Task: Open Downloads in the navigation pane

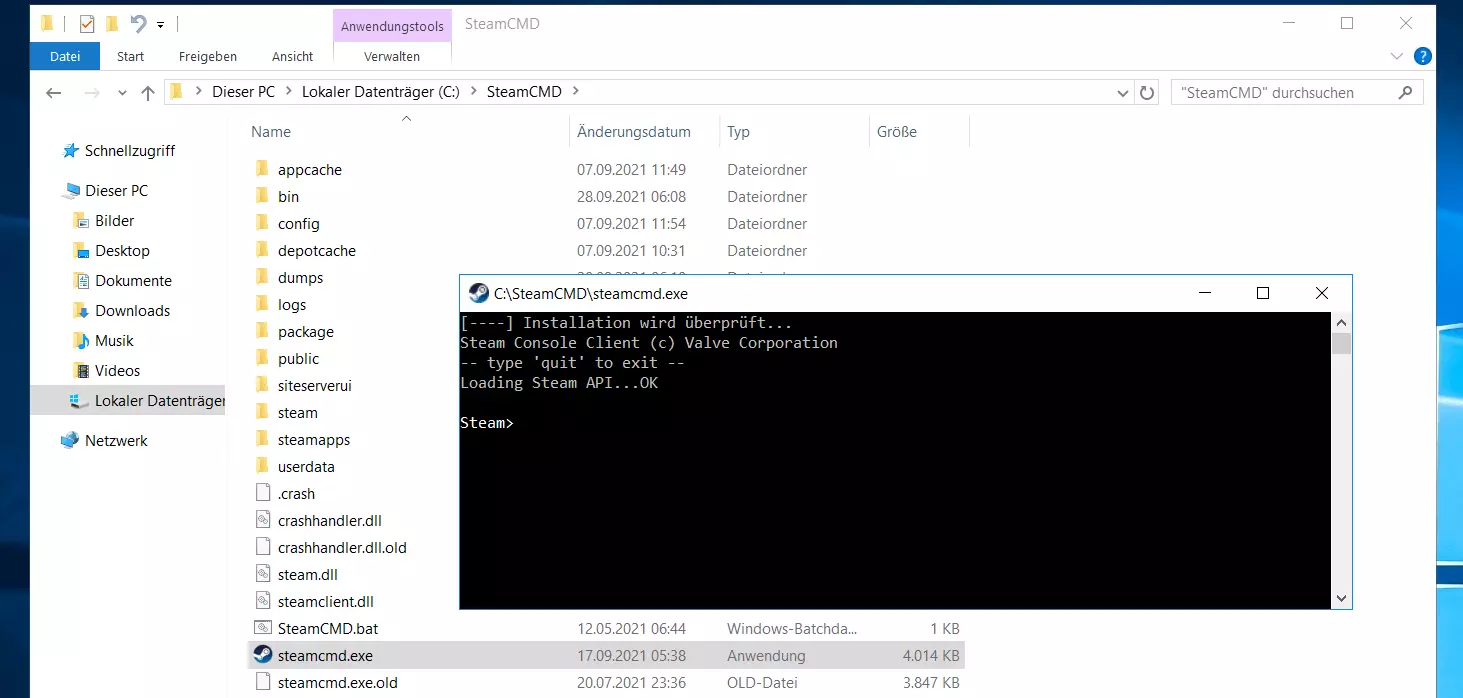Action: pos(132,311)
